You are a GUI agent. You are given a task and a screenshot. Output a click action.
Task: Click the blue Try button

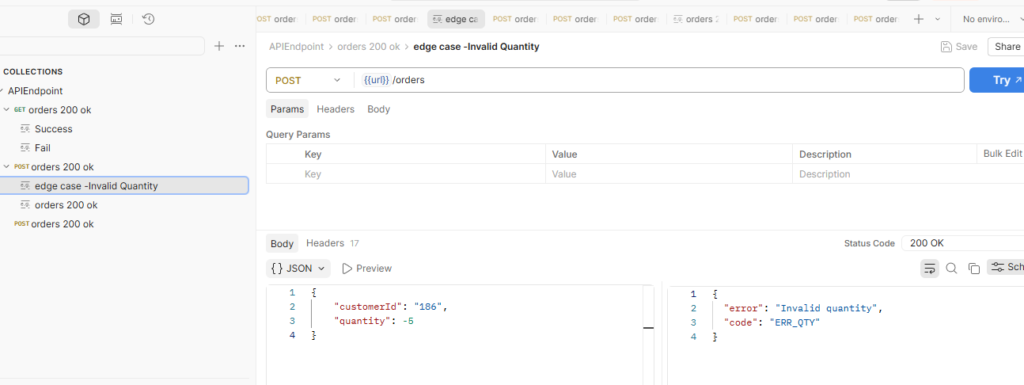coord(997,80)
